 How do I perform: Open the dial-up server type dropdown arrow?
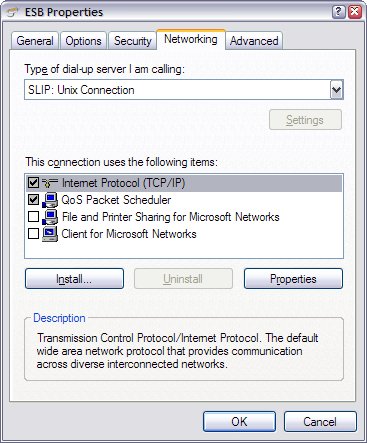(336, 90)
